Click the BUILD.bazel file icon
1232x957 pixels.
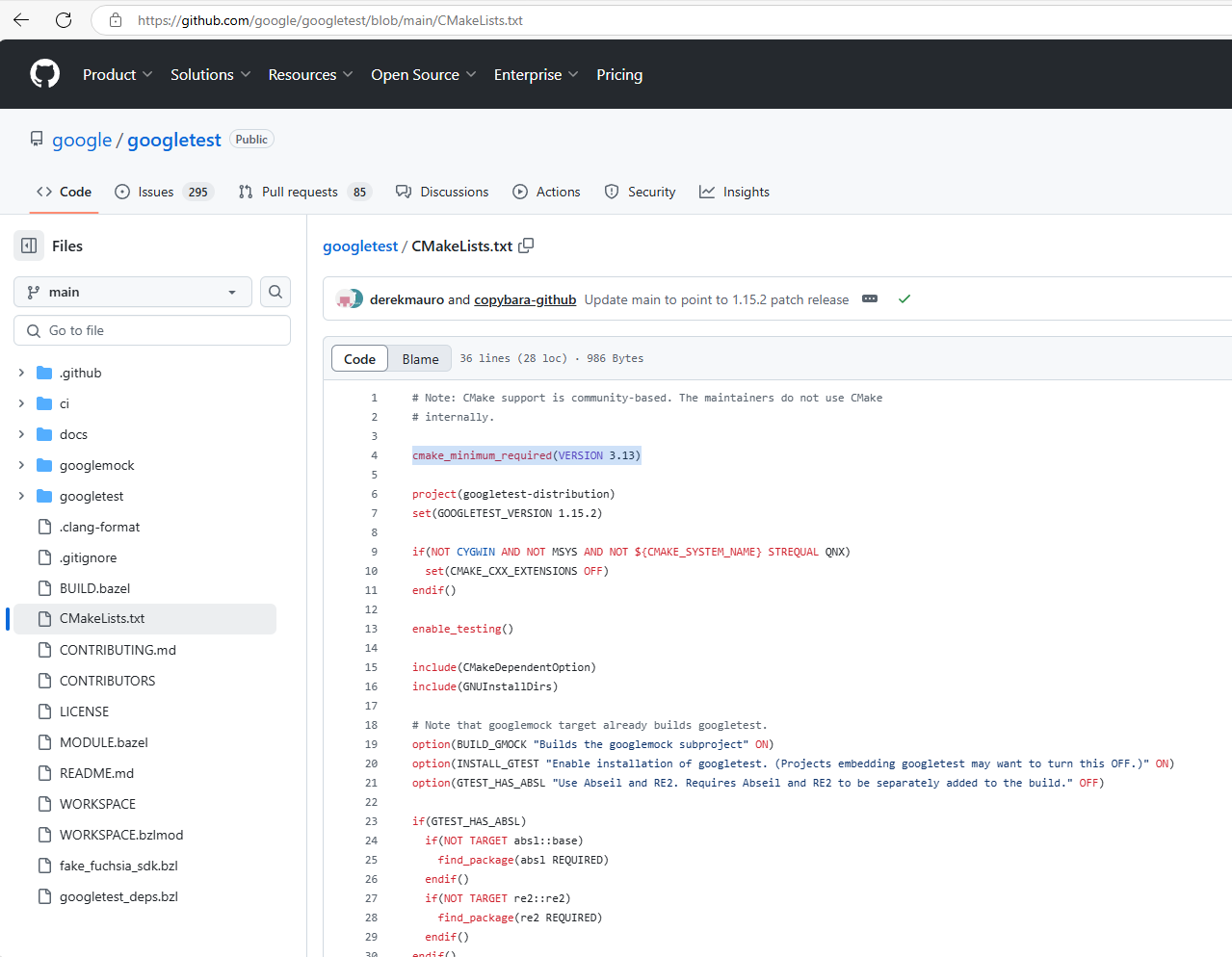click(x=44, y=588)
